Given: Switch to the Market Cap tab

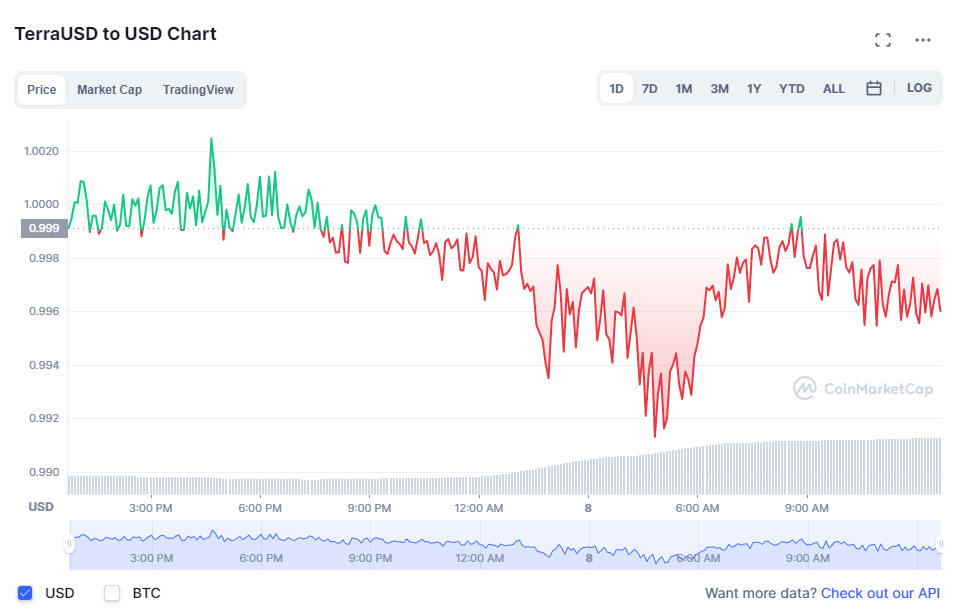Looking at the screenshot, I should point(109,90).
